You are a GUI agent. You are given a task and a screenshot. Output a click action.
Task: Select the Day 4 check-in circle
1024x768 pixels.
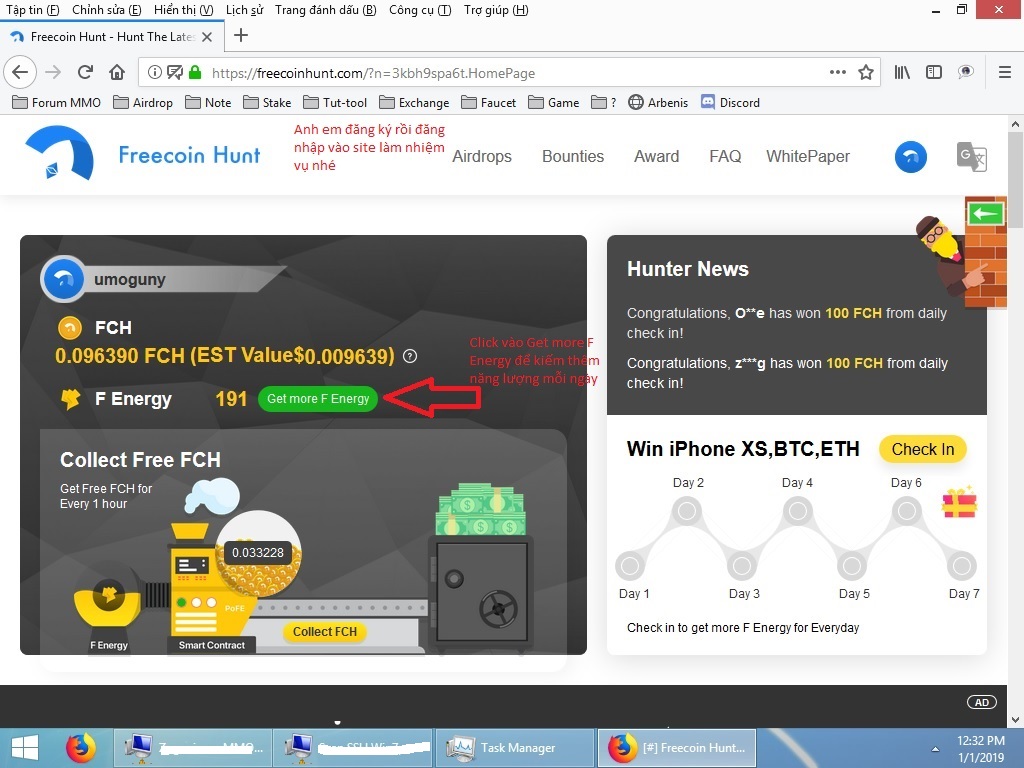(797, 511)
